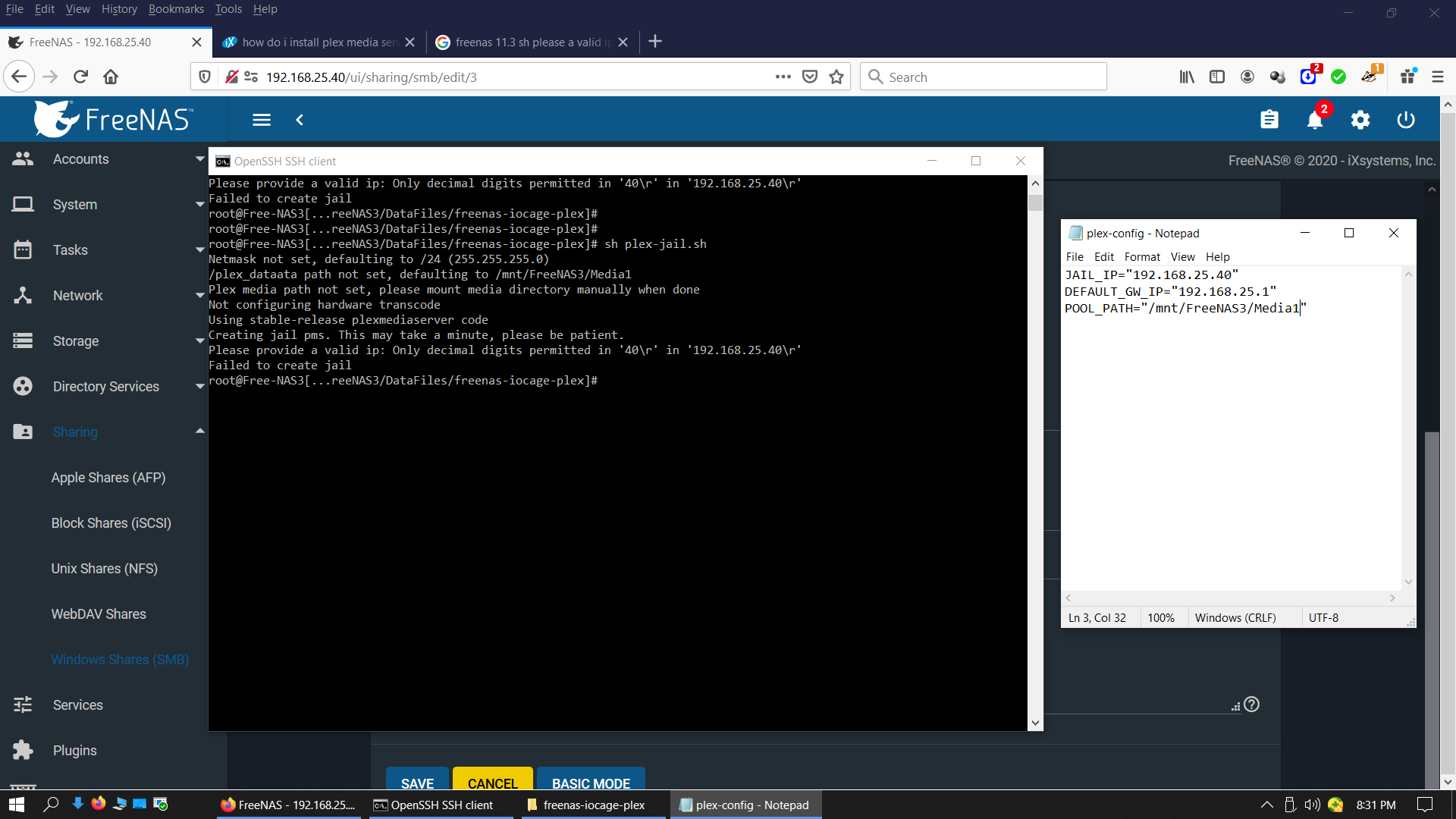This screenshot has width=1456, height=819.
Task: Open the Firefox application menu
Action: click(1438, 77)
